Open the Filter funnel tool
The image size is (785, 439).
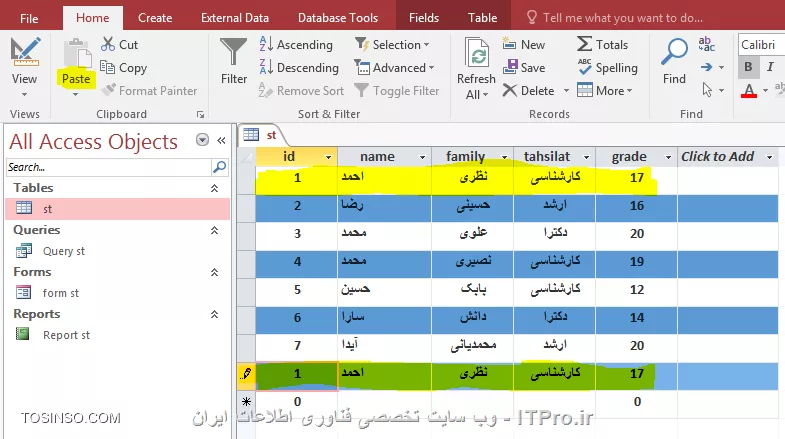pyautogui.click(x=234, y=52)
